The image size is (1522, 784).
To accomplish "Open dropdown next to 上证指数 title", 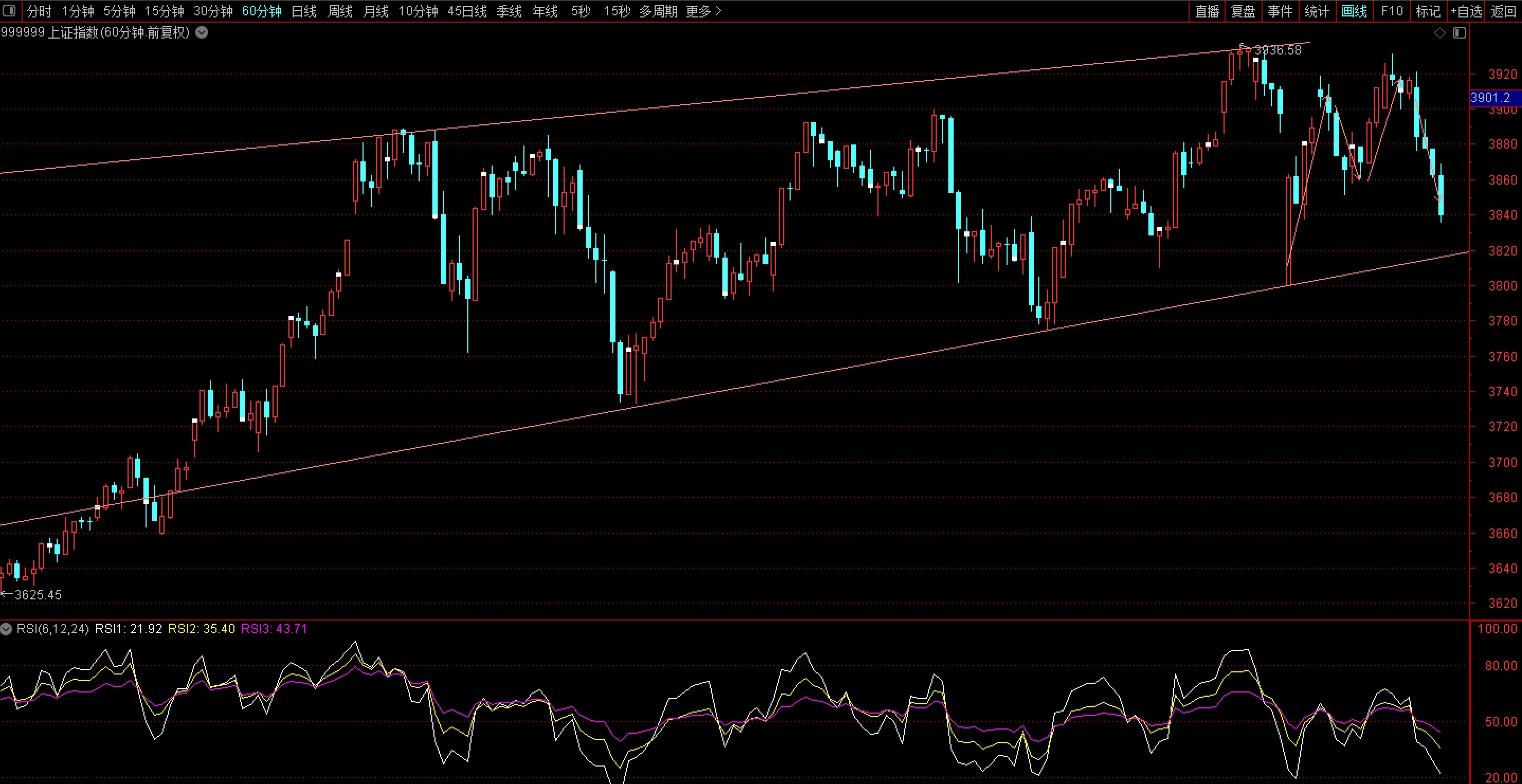I will (x=202, y=33).
